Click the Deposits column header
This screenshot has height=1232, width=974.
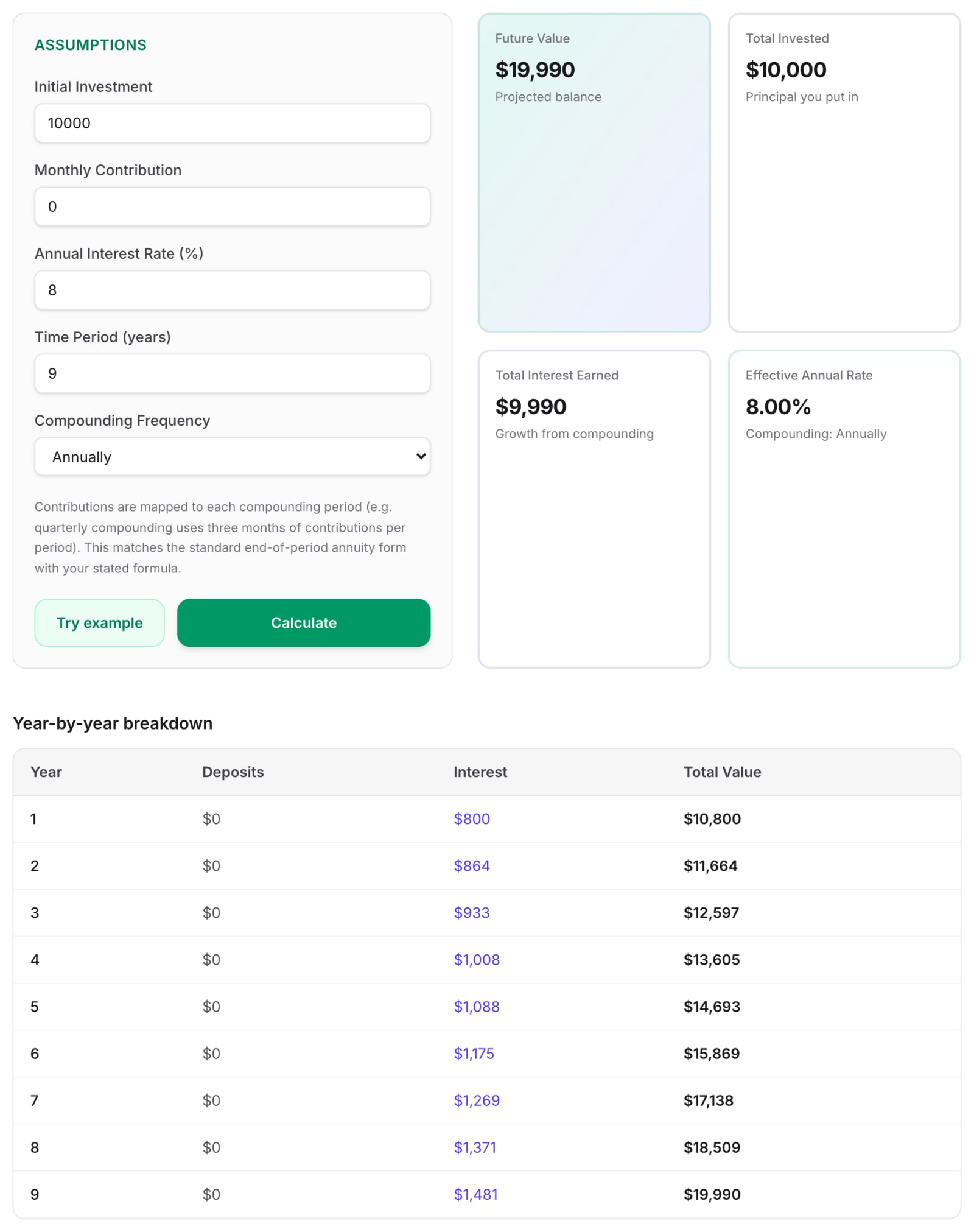point(233,772)
